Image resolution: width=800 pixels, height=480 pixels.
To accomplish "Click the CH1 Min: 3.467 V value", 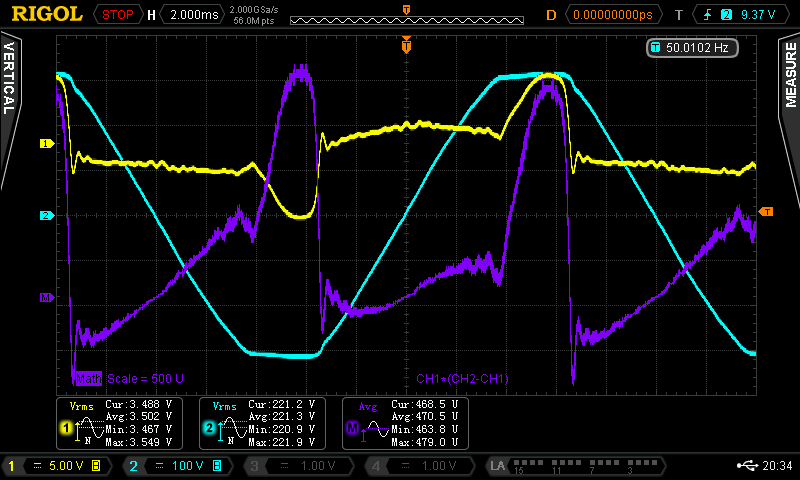I will point(139,430).
